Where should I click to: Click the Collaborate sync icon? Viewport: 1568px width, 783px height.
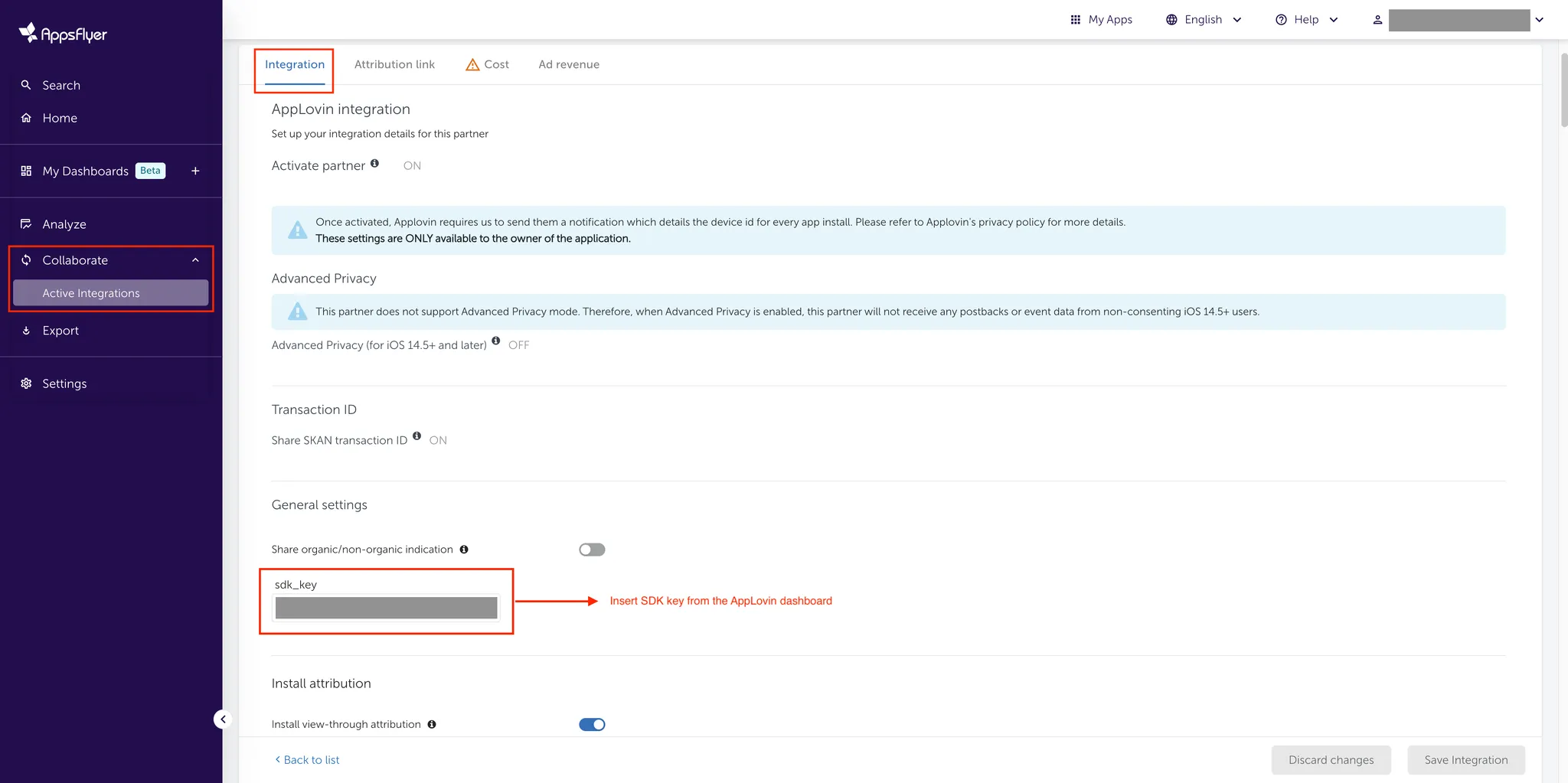26,260
